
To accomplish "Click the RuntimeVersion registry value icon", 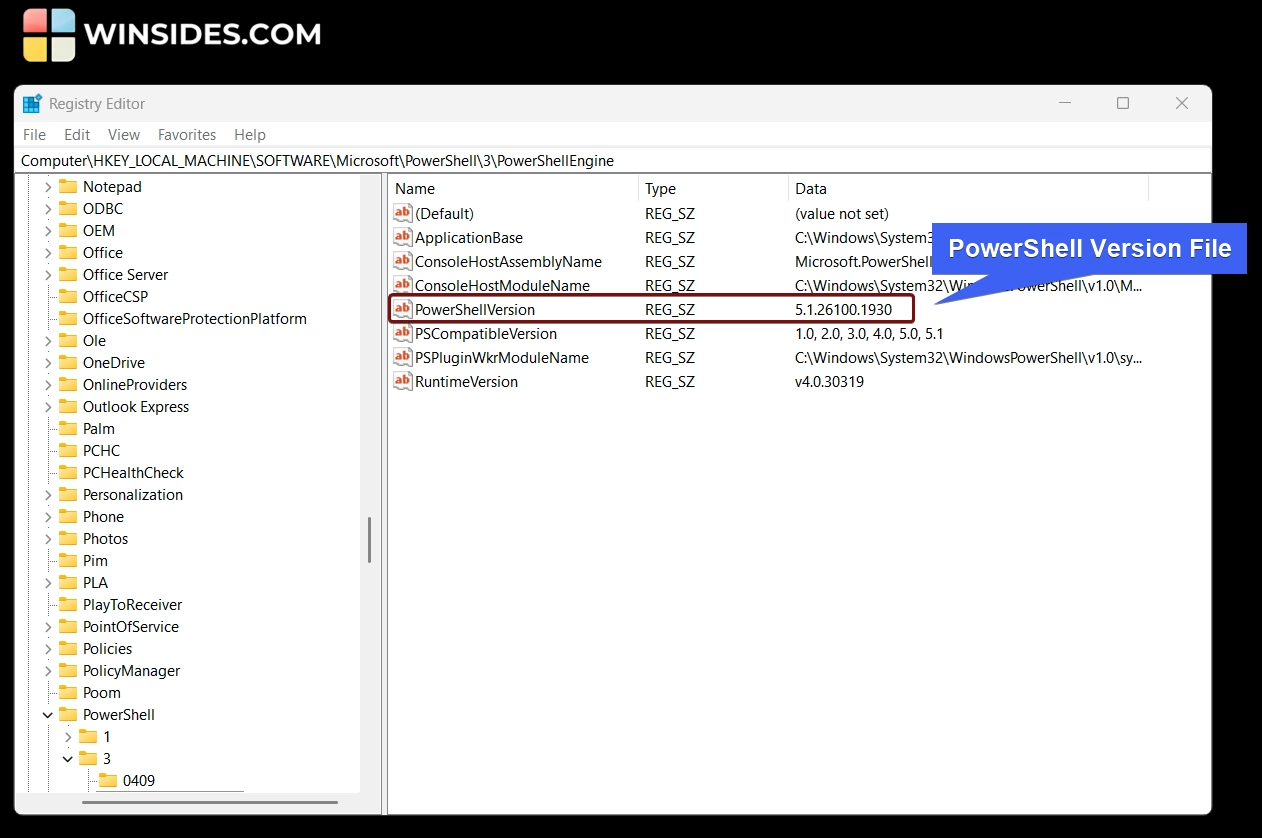I will click(403, 382).
